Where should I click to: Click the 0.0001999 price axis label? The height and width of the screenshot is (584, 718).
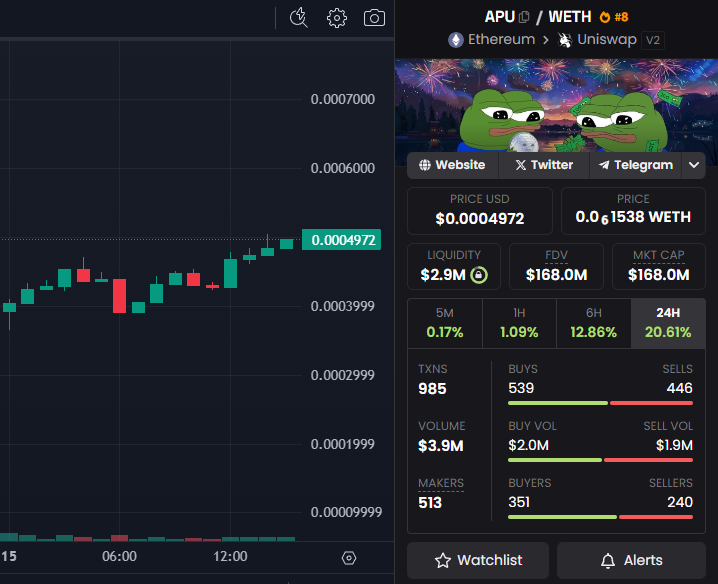click(x=343, y=444)
